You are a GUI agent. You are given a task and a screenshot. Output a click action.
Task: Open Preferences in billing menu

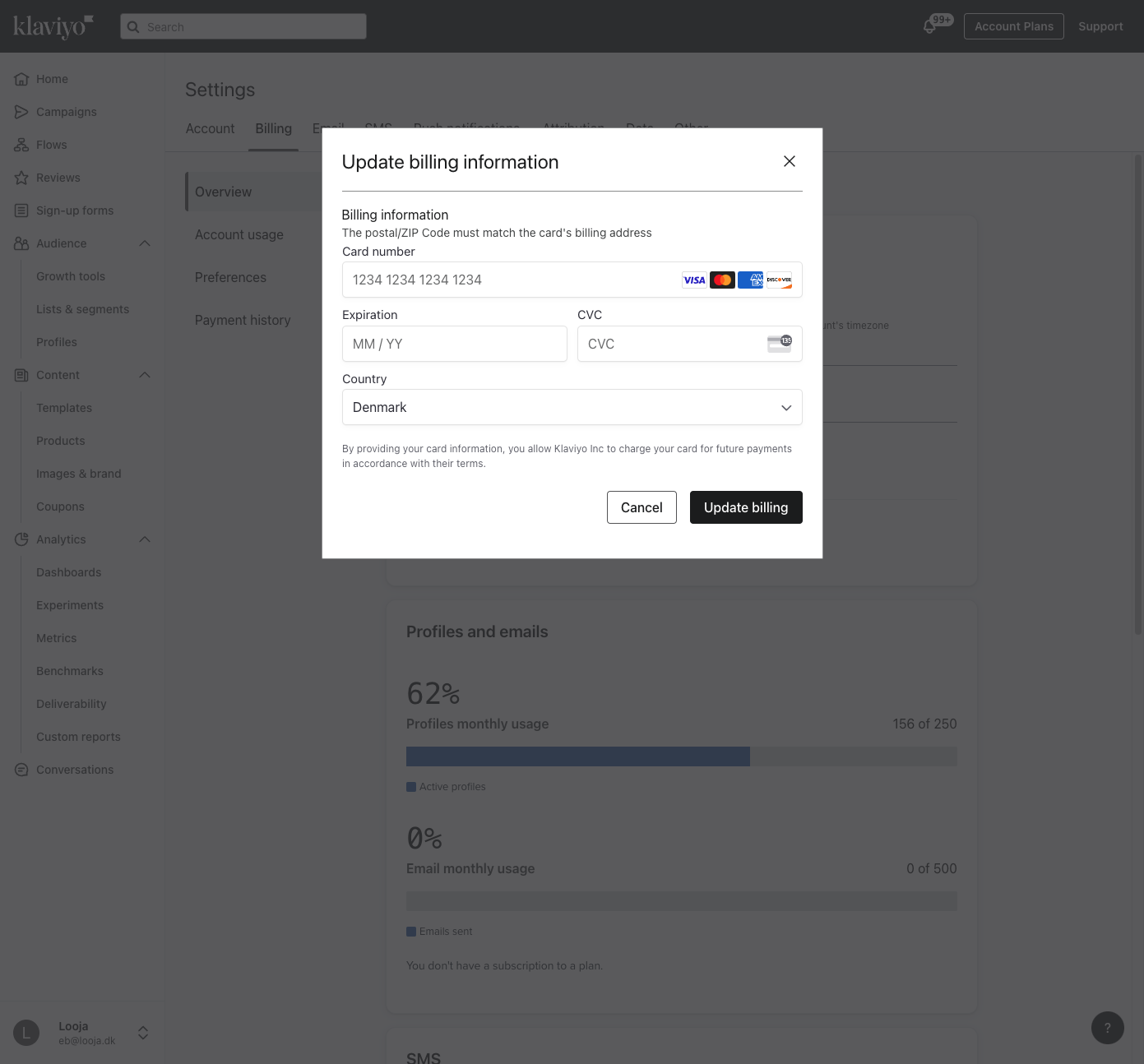tap(230, 277)
